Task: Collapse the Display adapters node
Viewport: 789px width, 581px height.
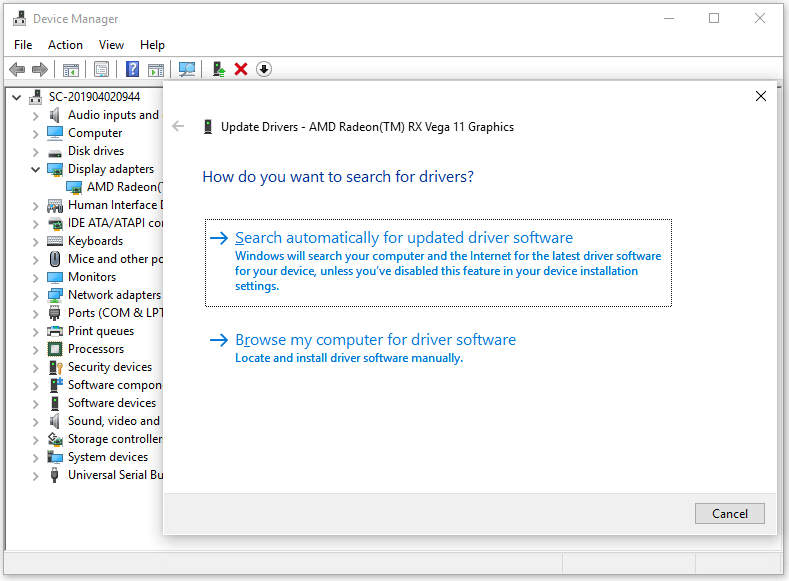Action: [35, 169]
